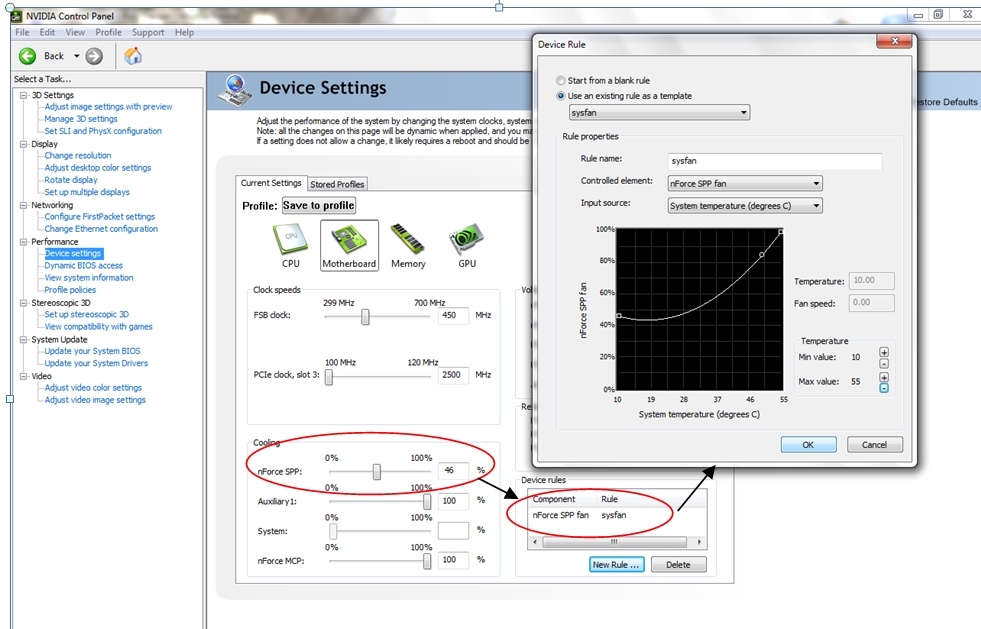
Task: Open 'Change resolution' task
Action: (x=78, y=156)
